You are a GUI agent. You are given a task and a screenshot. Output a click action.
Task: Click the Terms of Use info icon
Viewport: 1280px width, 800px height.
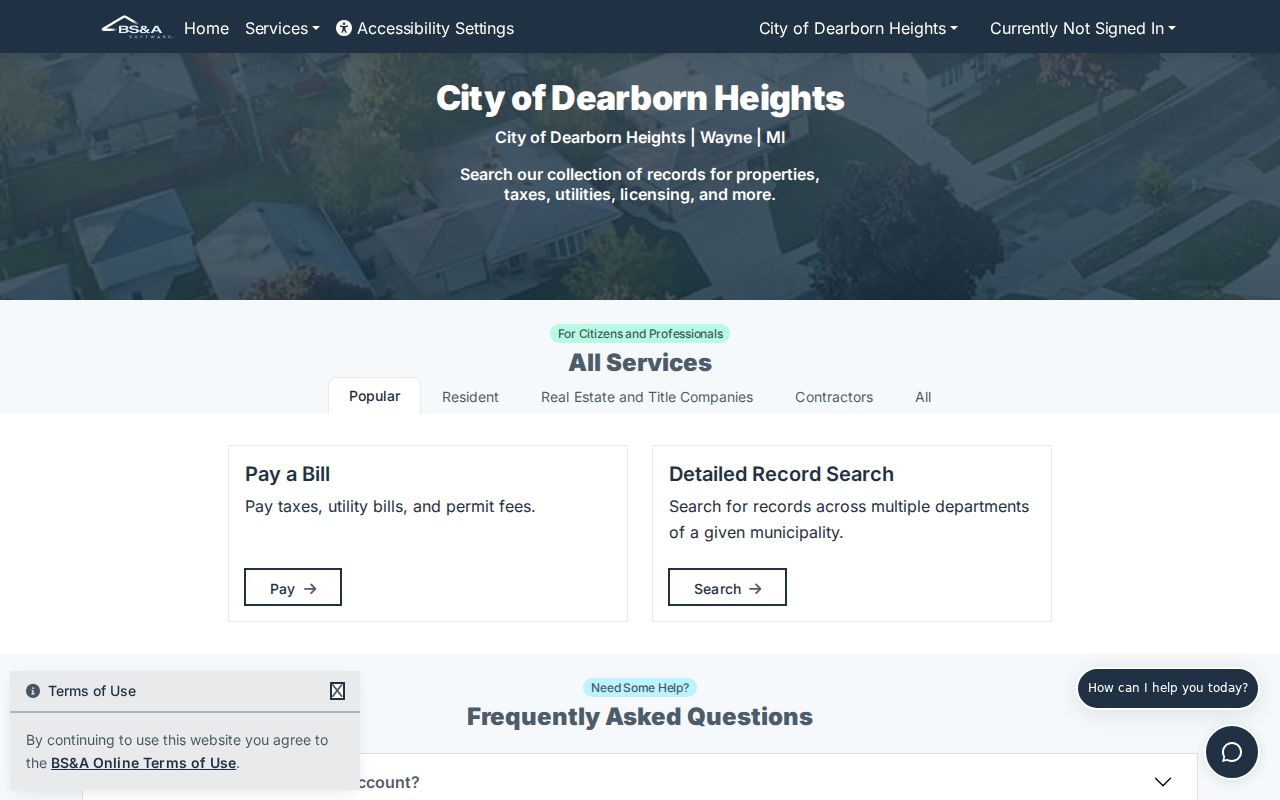[x=33, y=691]
